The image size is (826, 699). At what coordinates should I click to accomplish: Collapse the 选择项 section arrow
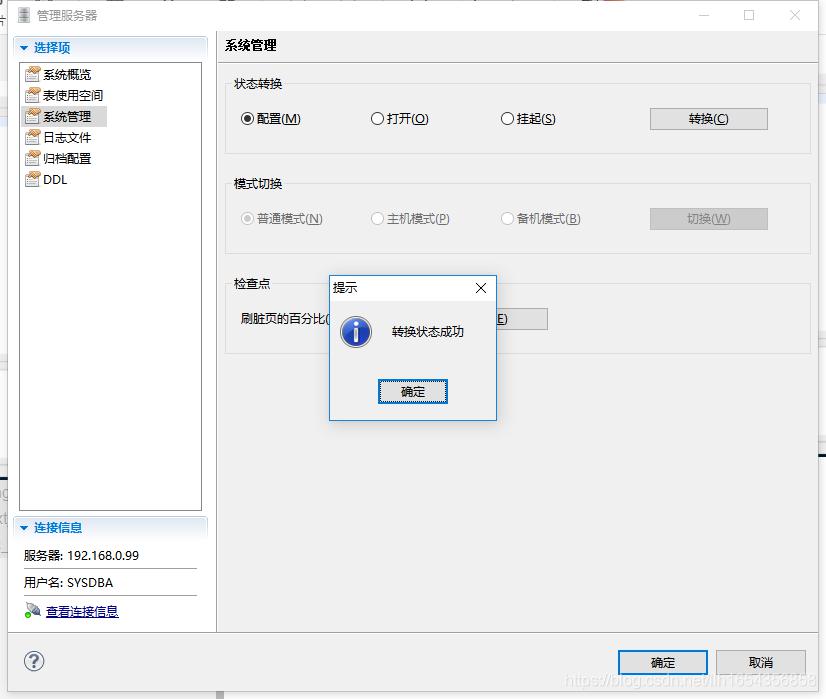[x=24, y=48]
